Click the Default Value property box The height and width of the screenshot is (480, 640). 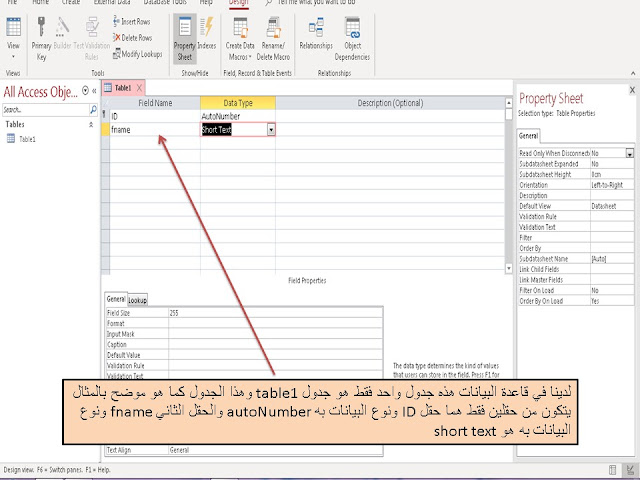pos(276,356)
